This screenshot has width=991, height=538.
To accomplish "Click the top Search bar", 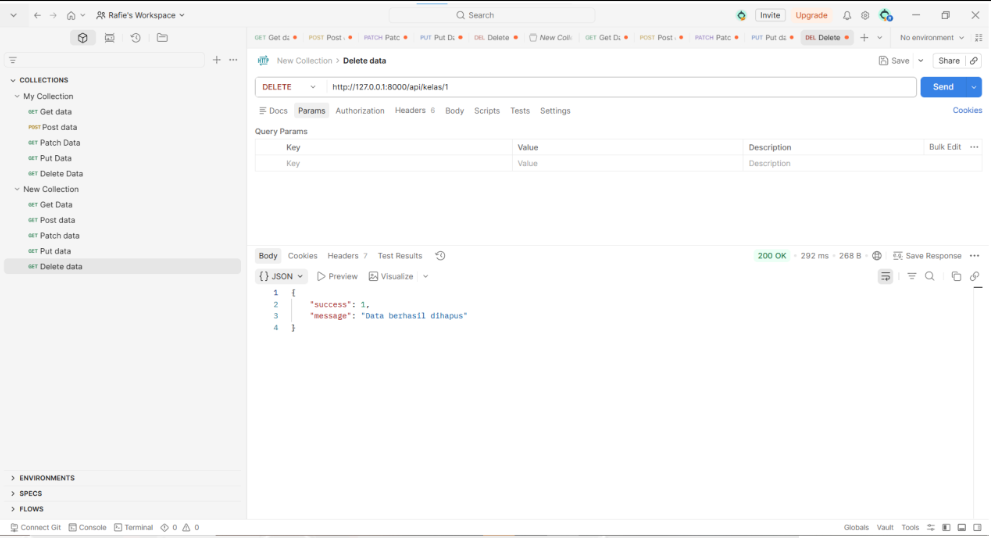I will pyautogui.click(x=492, y=15).
